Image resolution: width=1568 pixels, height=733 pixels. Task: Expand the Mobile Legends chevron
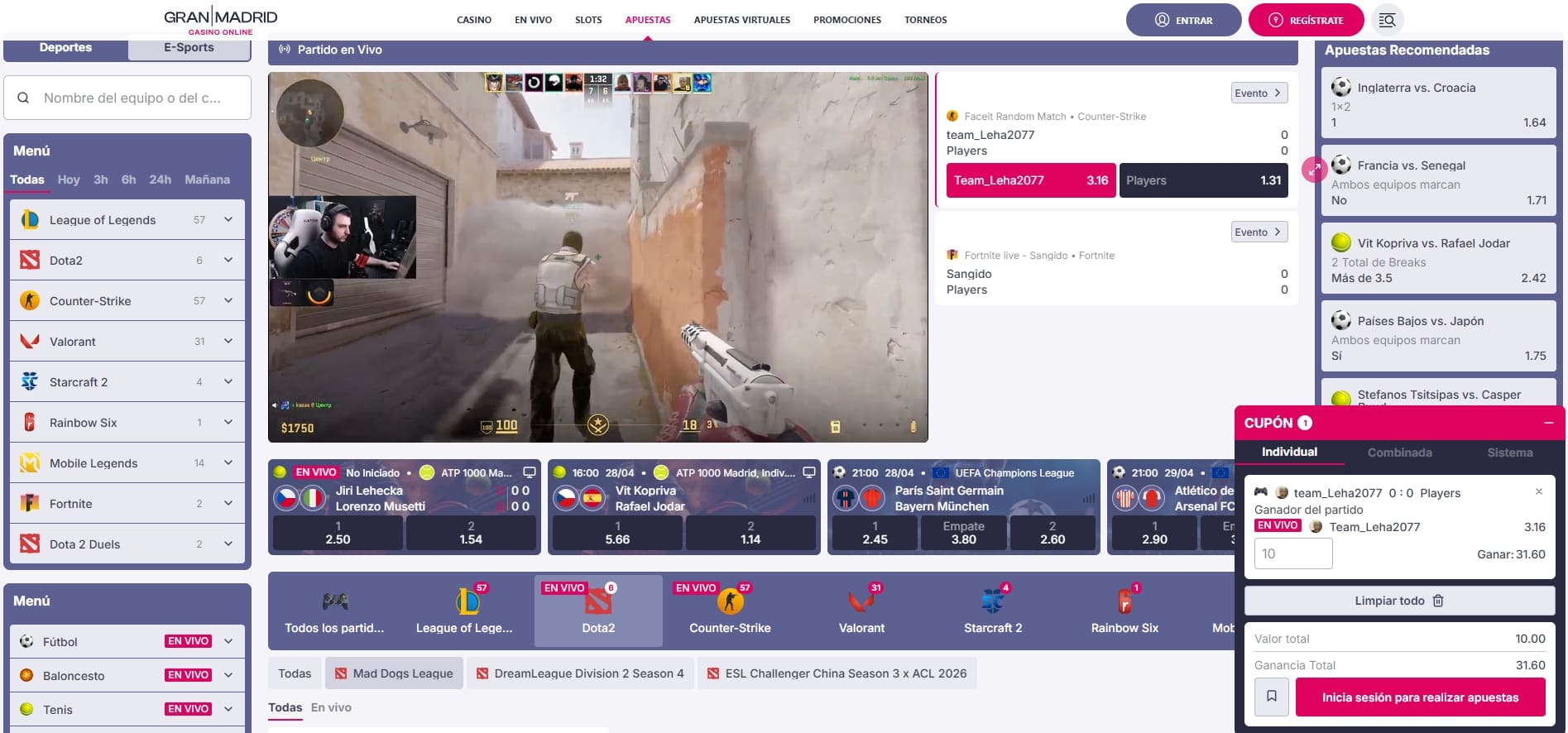tap(228, 462)
